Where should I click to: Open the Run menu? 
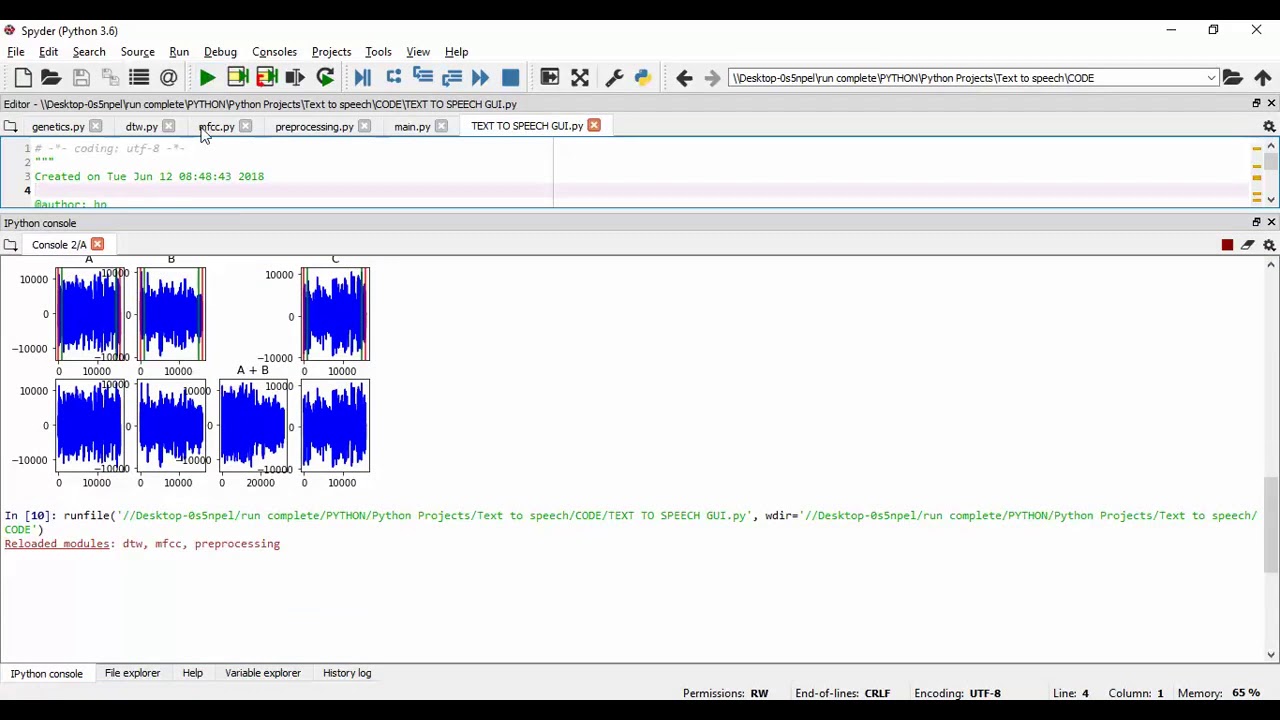[179, 52]
